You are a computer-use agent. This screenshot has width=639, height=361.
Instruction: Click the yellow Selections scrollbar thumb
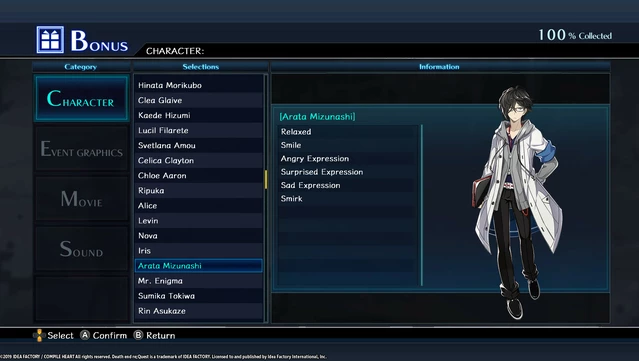tap(266, 179)
